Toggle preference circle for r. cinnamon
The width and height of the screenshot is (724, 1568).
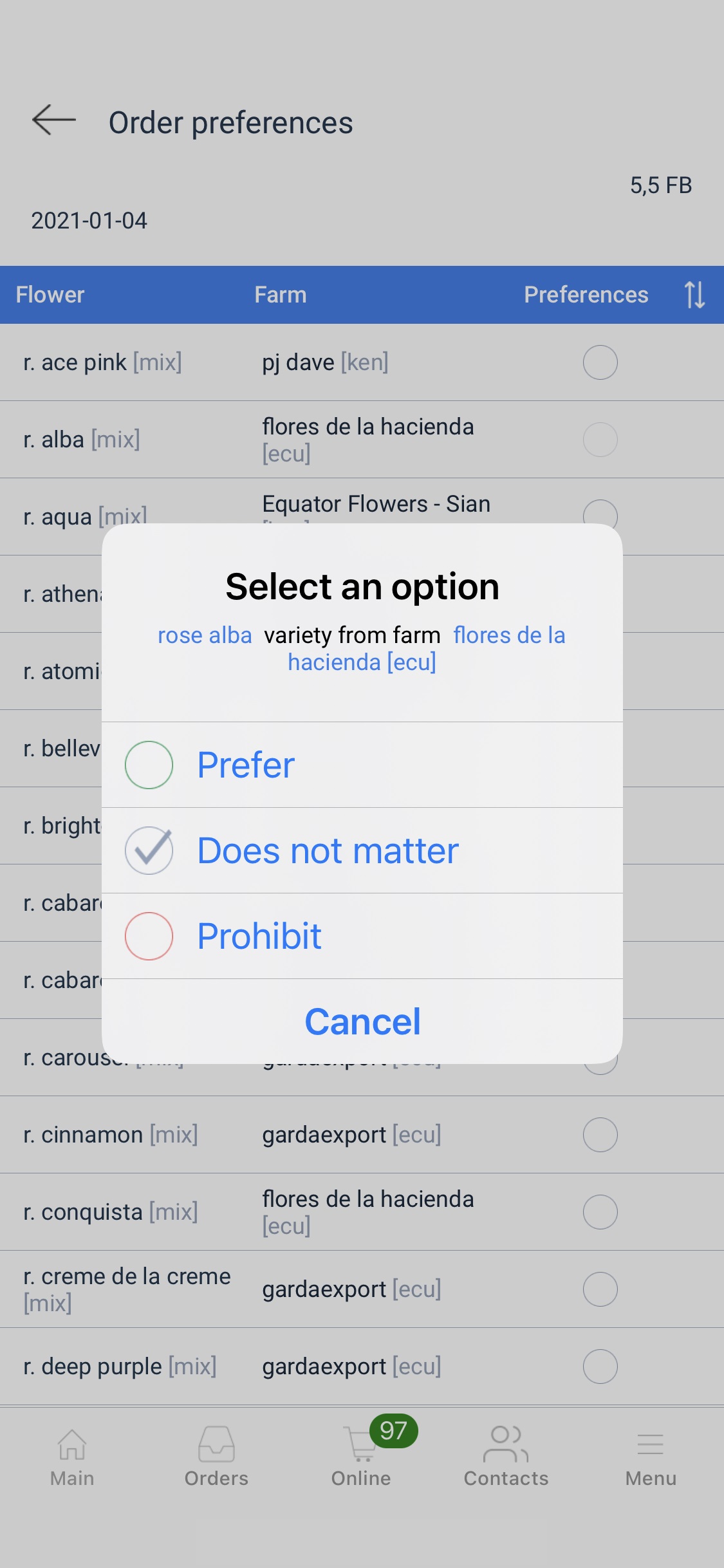(x=600, y=1135)
